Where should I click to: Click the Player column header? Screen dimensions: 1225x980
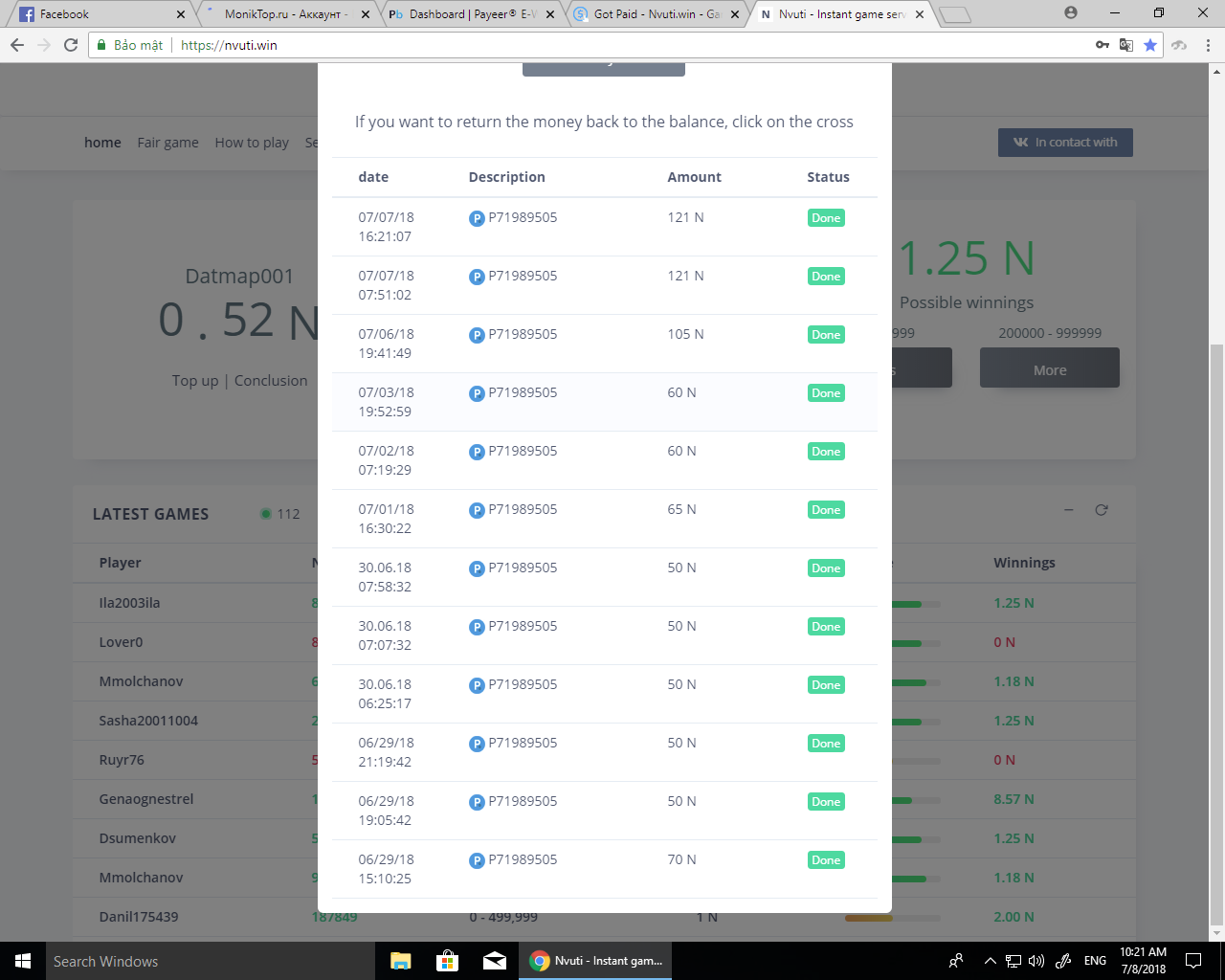[120, 563]
